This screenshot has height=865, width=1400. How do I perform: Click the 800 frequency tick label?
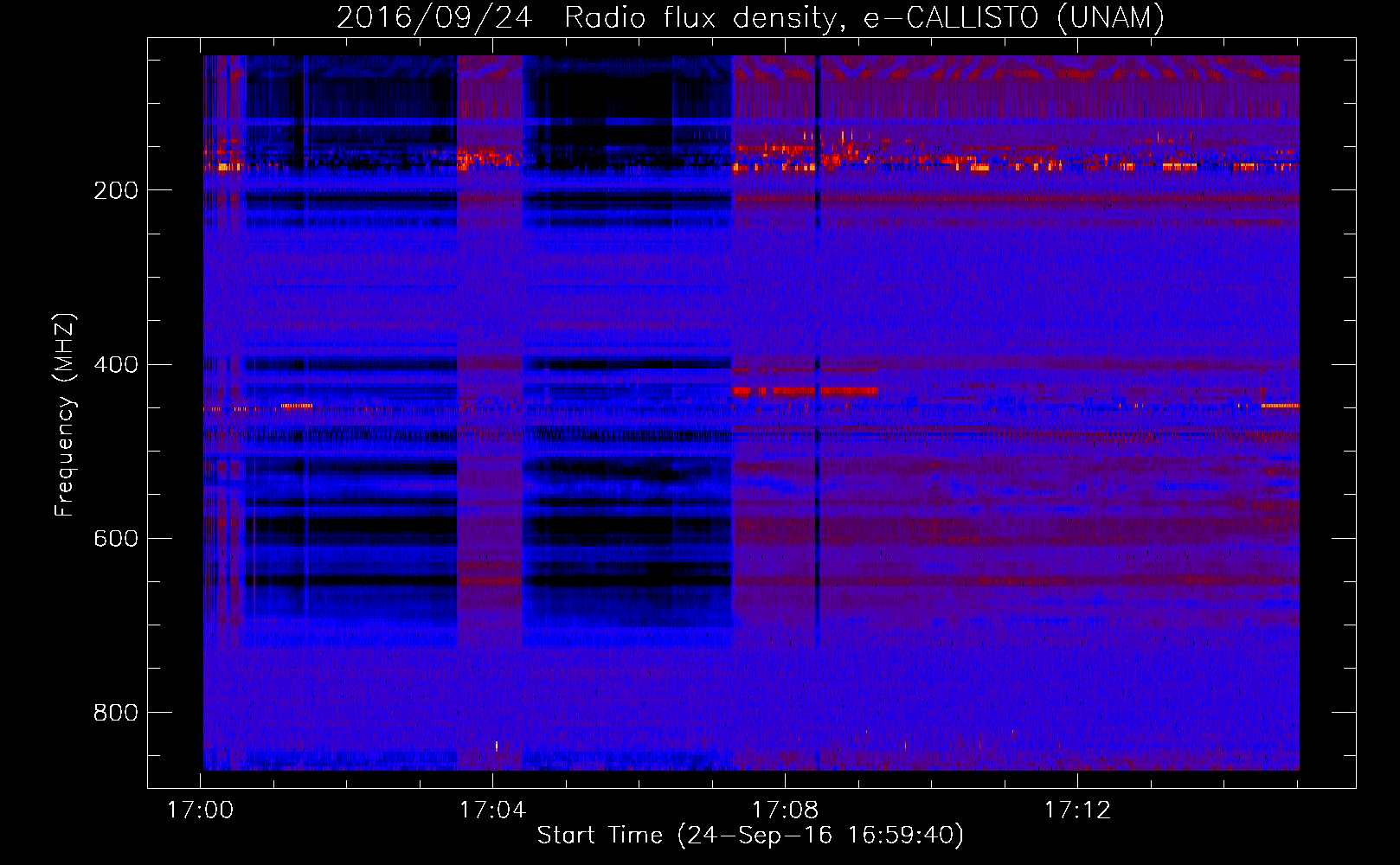click(116, 712)
